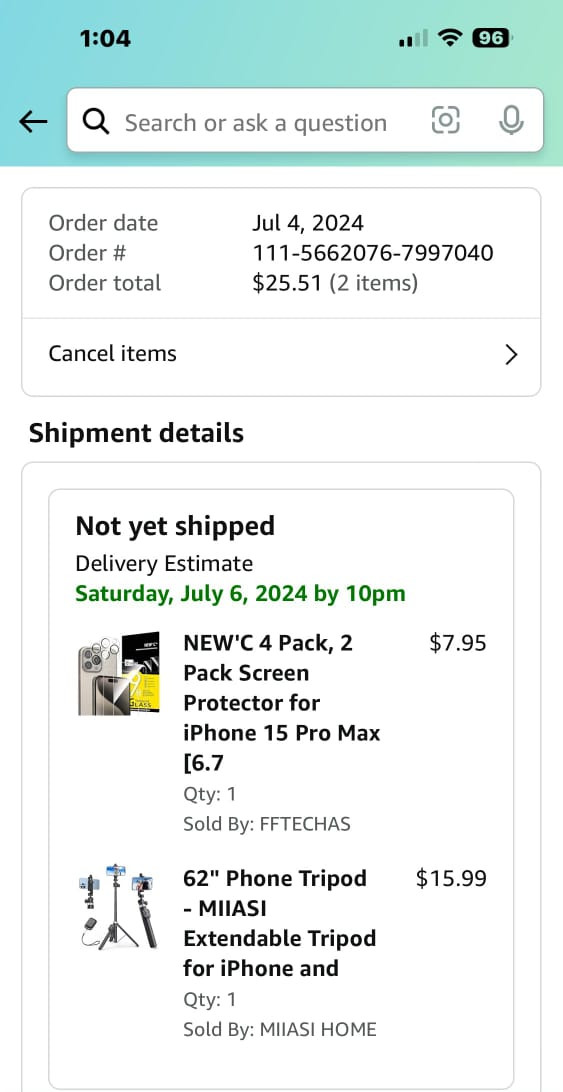Image resolution: width=563 pixels, height=1092 pixels.
Task: Tap the order number 111-5662076-7997040
Action: pyautogui.click(x=373, y=253)
